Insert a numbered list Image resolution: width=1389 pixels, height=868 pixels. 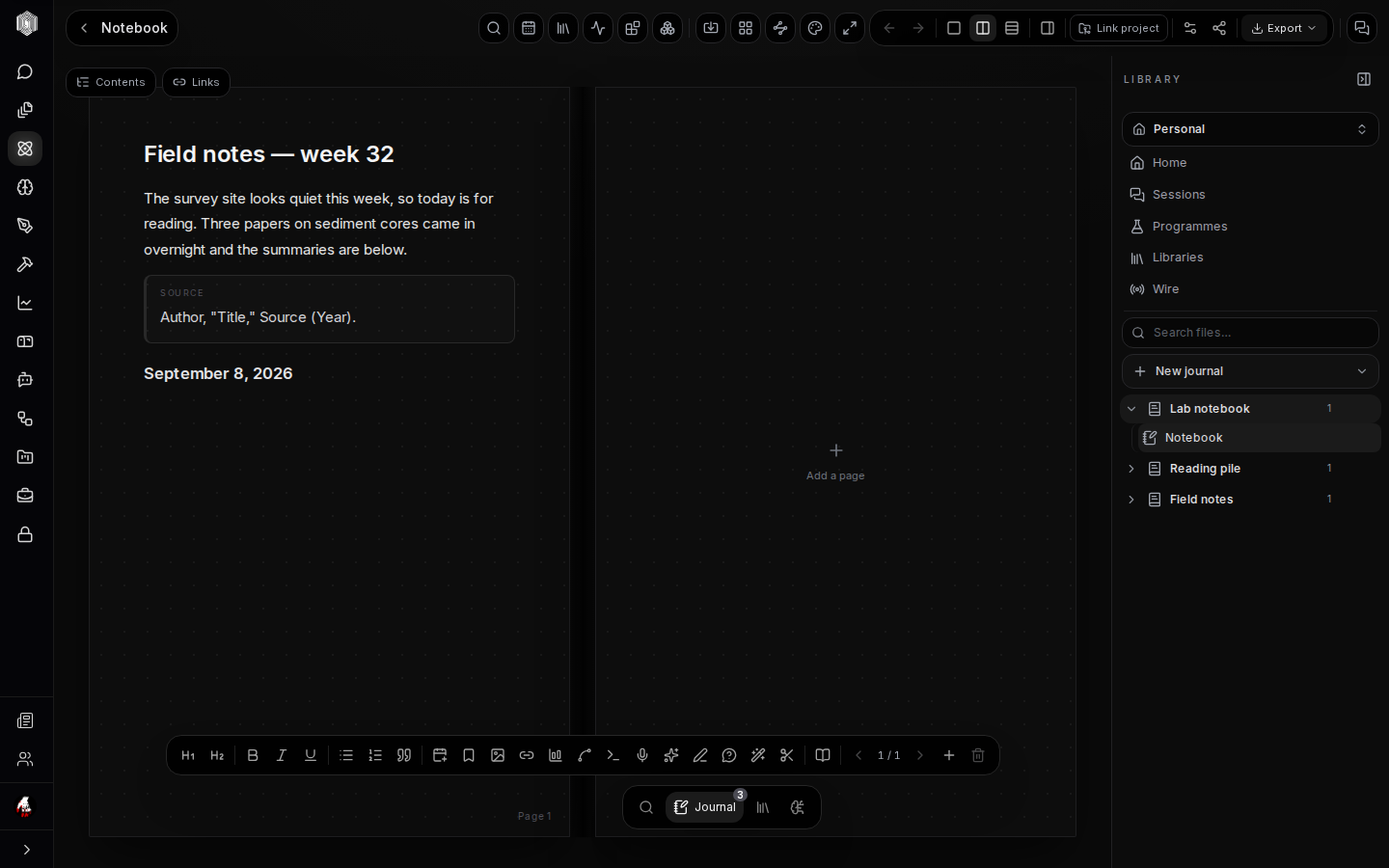point(375,755)
